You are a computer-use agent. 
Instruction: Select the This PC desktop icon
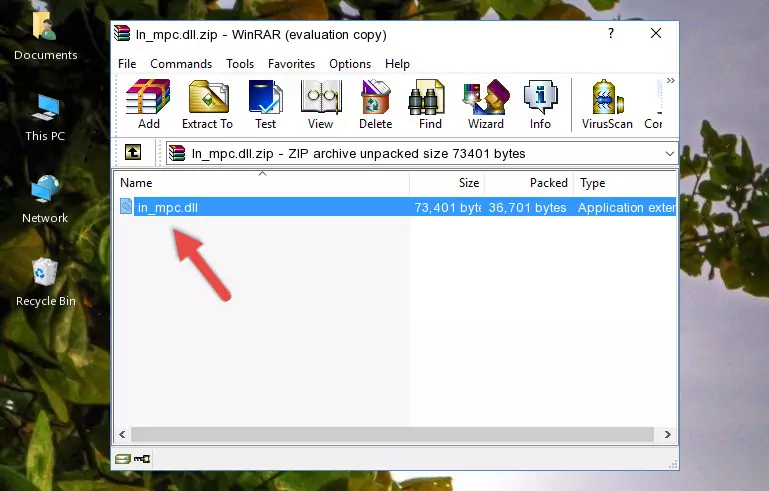click(x=45, y=118)
